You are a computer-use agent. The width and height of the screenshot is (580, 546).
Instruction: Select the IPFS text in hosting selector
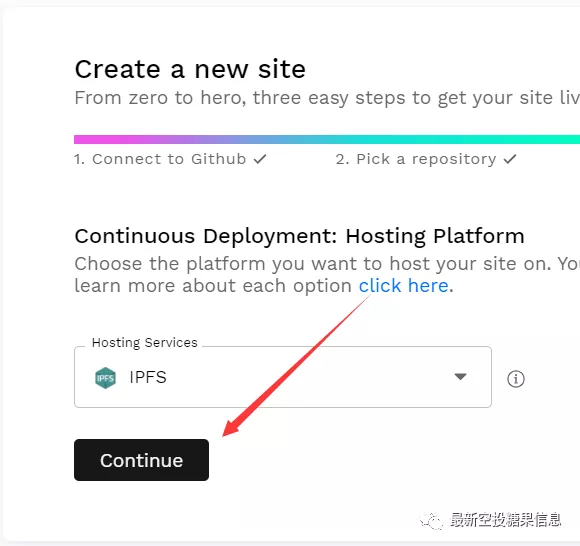[148, 377]
